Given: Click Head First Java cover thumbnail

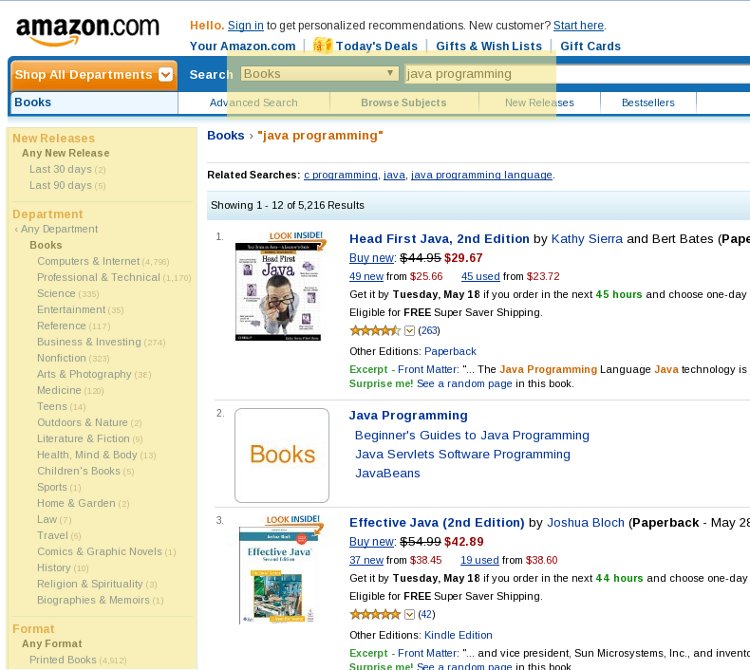Looking at the screenshot, I should 278,292.
